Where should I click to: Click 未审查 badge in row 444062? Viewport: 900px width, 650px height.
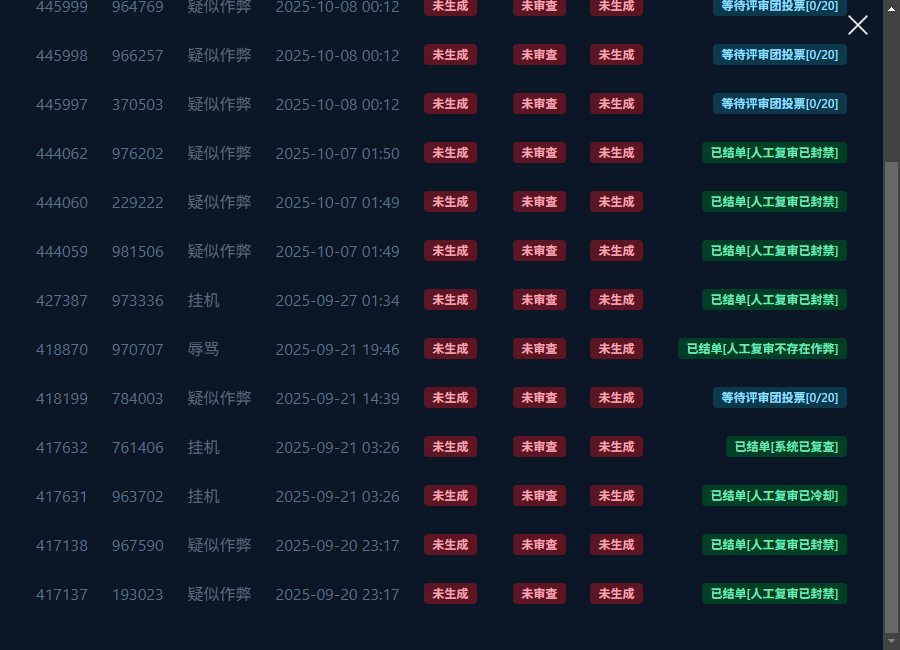pyautogui.click(x=539, y=153)
